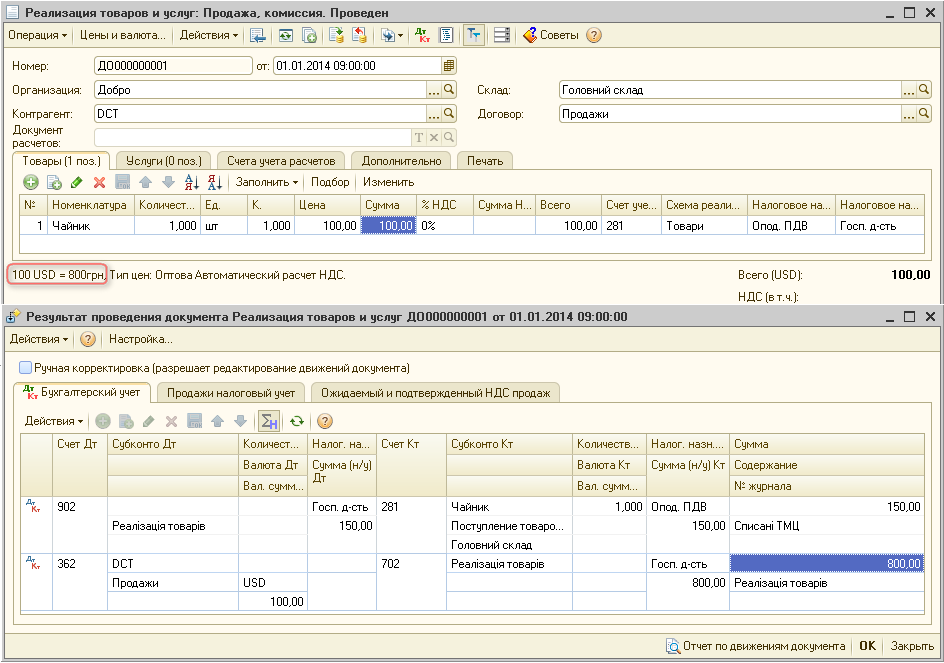This screenshot has height=663, width=944.
Task: Switch to the Услуги (0 поз.) tab
Action: coord(164,161)
